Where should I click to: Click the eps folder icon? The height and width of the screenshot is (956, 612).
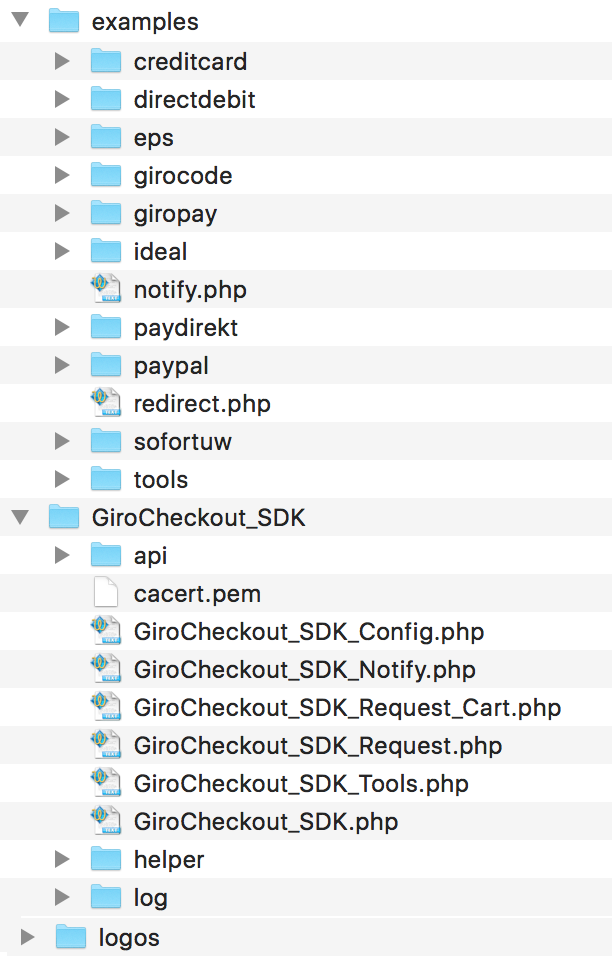104,136
